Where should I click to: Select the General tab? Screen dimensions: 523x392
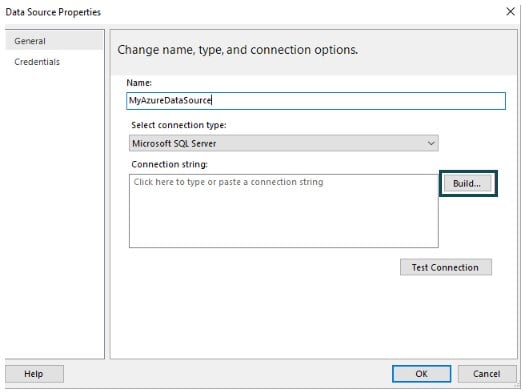click(x=54, y=41)
